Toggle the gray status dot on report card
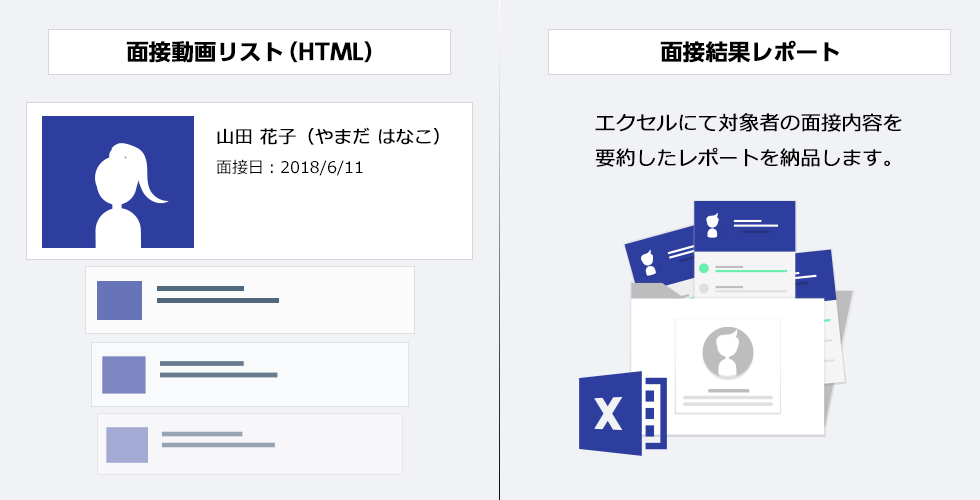This screenshot has height=500, width=980. click(x=703, y=289)
